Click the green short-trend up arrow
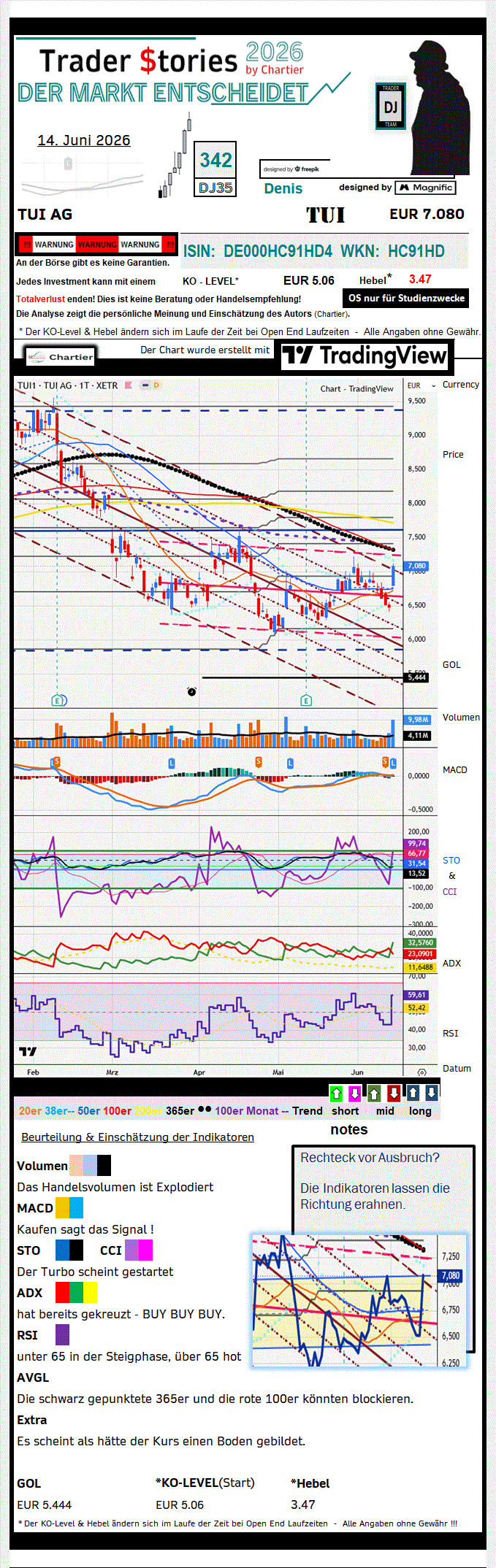 [336, 1093]
